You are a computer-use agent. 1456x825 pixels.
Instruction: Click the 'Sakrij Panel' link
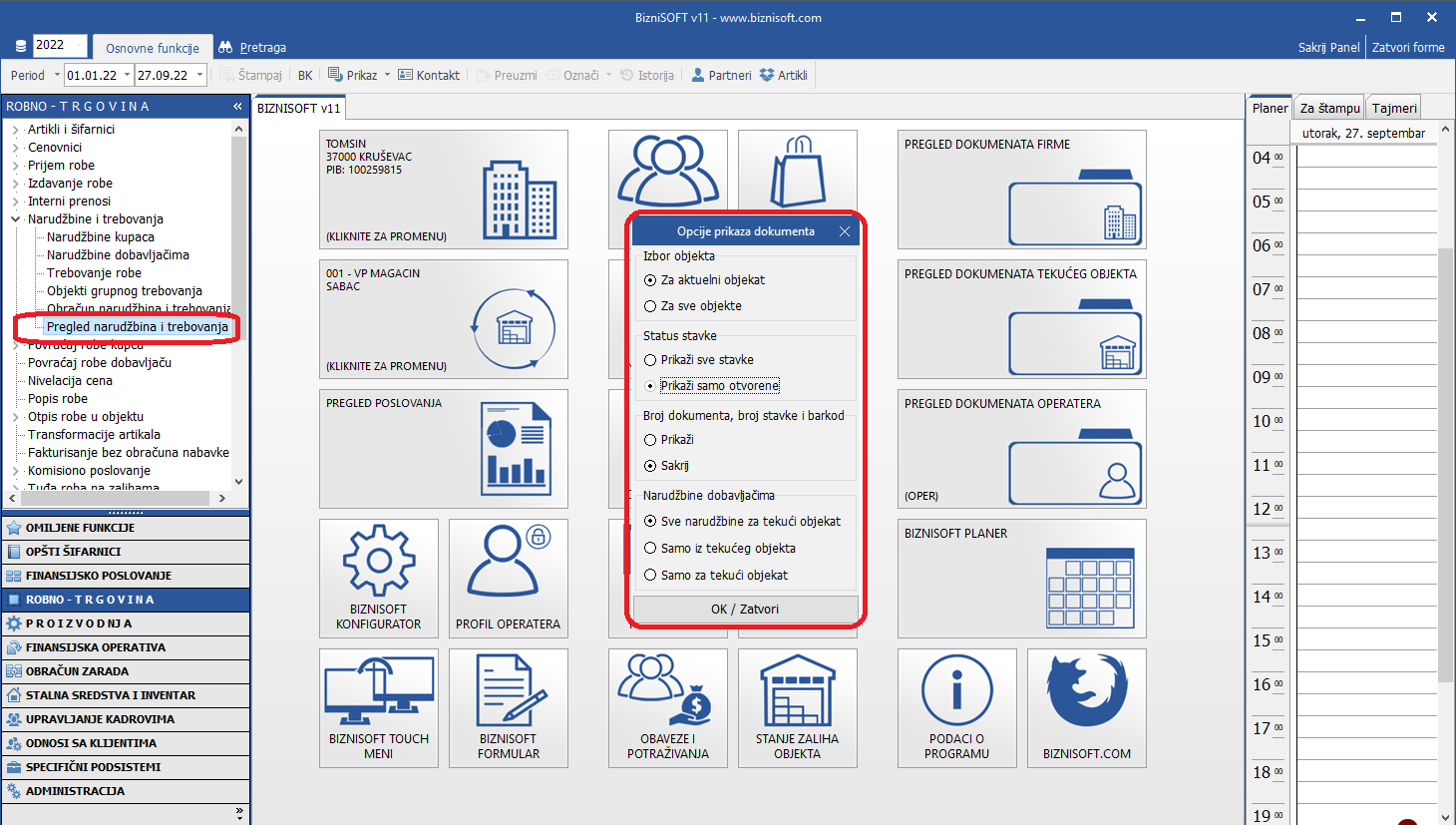1328,47
